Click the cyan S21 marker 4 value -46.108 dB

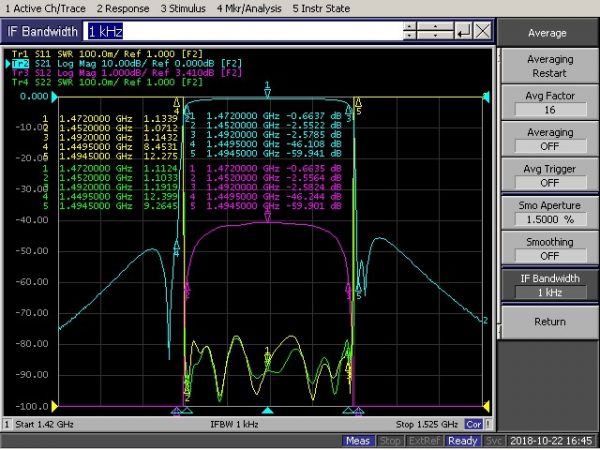coord(315,144)
